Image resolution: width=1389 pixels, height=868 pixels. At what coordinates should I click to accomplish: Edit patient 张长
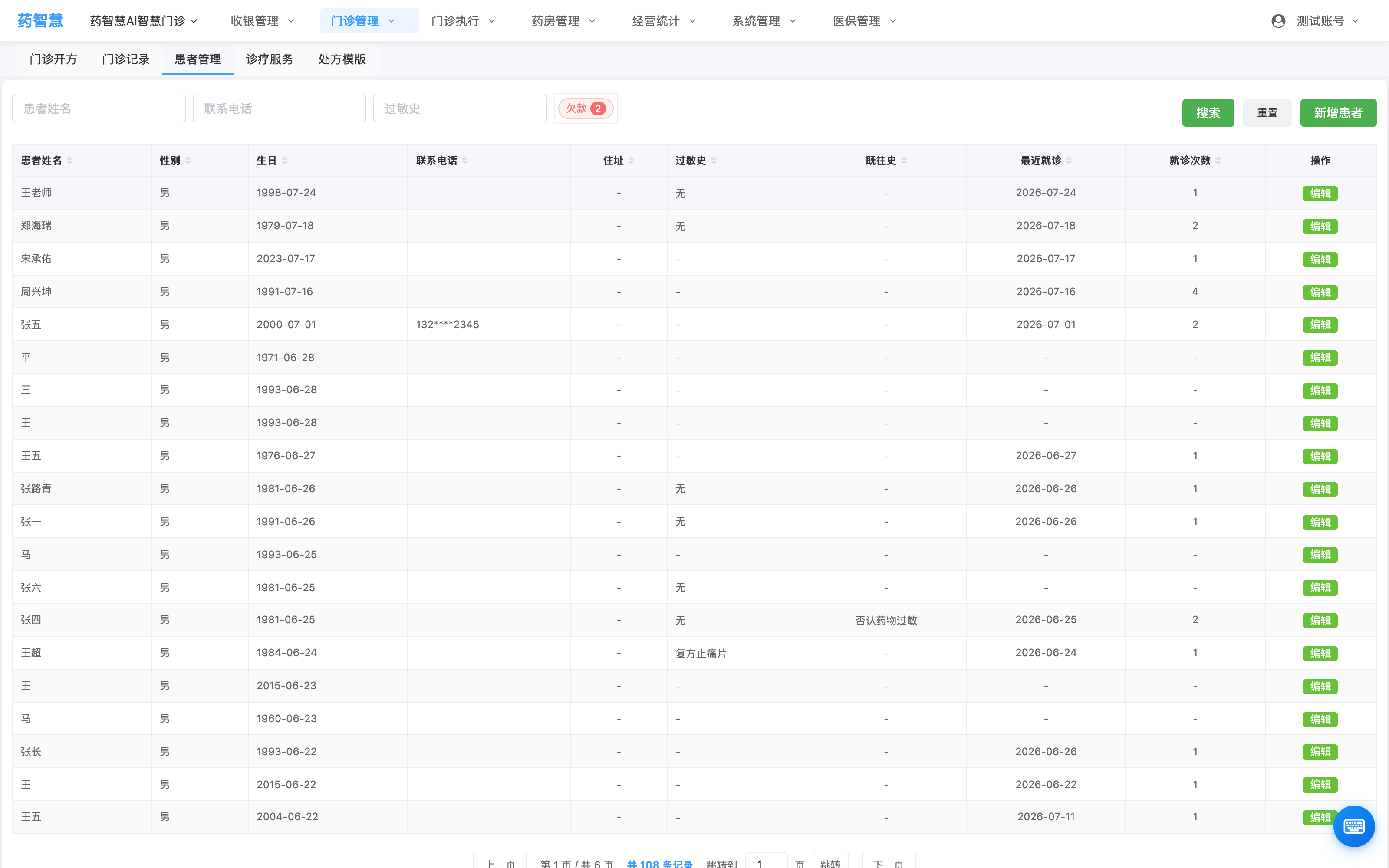click(x=1320, y=752)
